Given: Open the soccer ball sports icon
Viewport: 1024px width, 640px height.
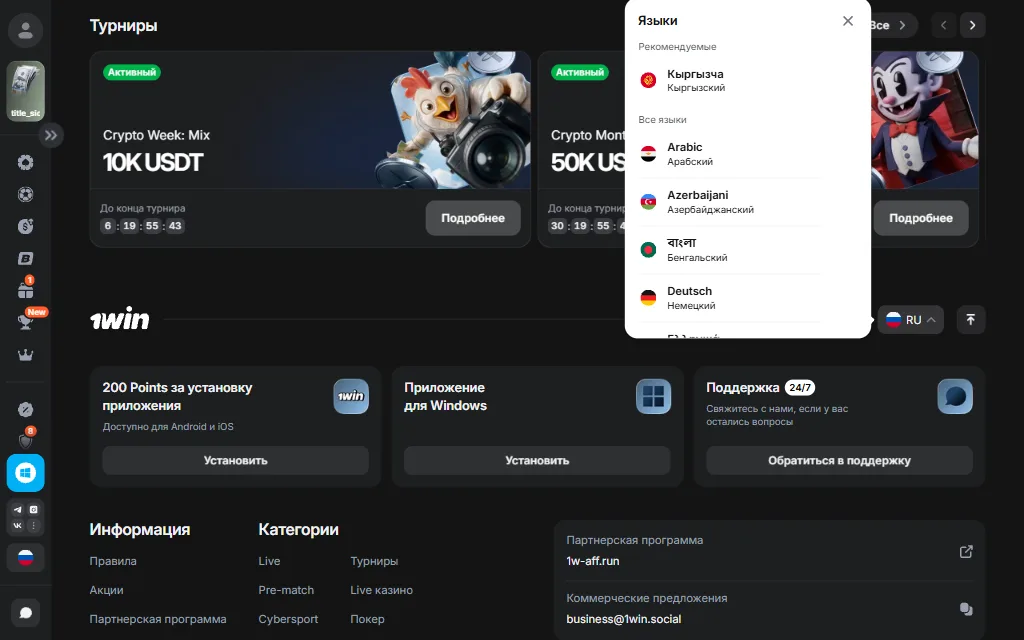Looking at the screenshot, I should [25, 194].
